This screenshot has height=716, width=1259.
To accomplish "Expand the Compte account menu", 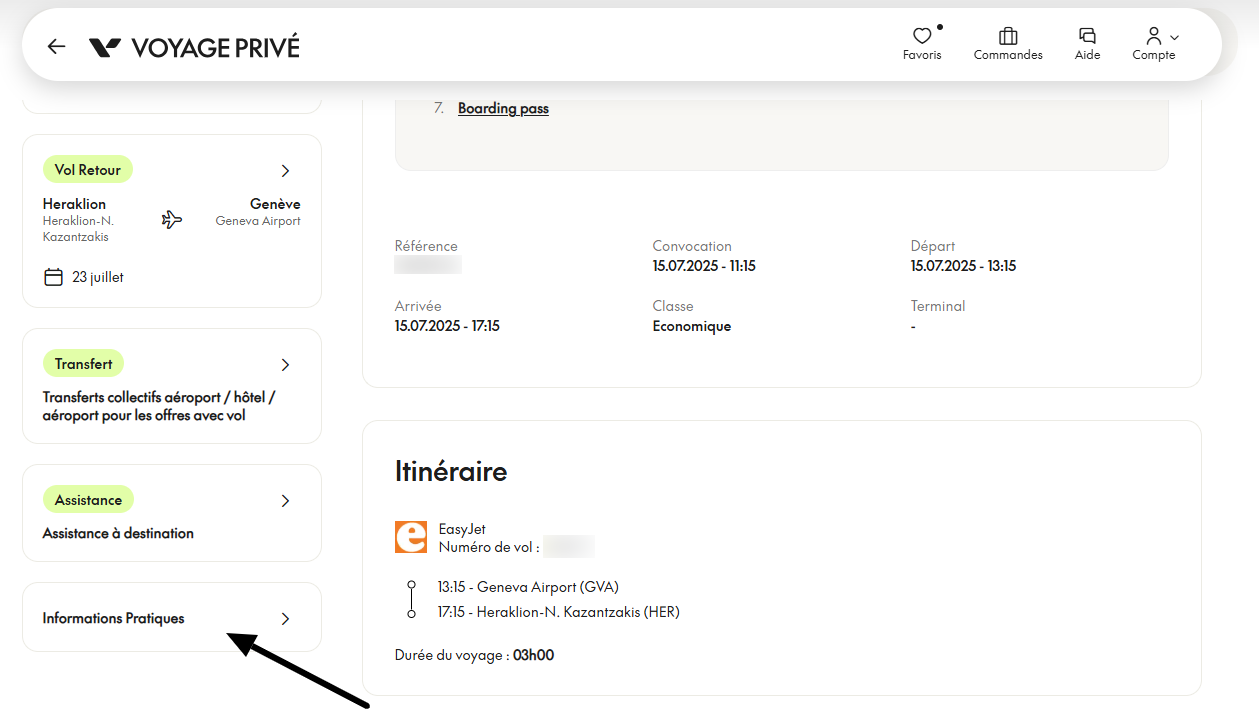I will [x=1154, y=44].
